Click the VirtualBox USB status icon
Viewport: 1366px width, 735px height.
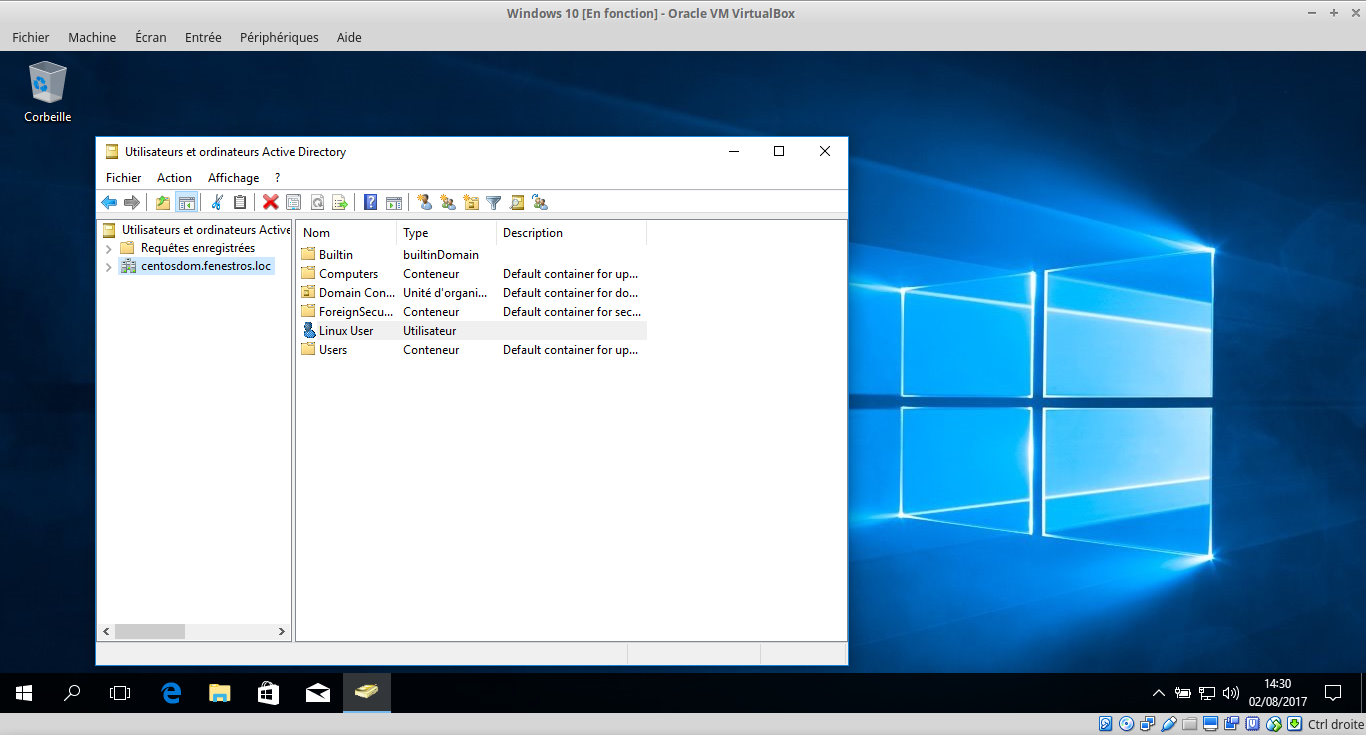[x=1169, y=724]
